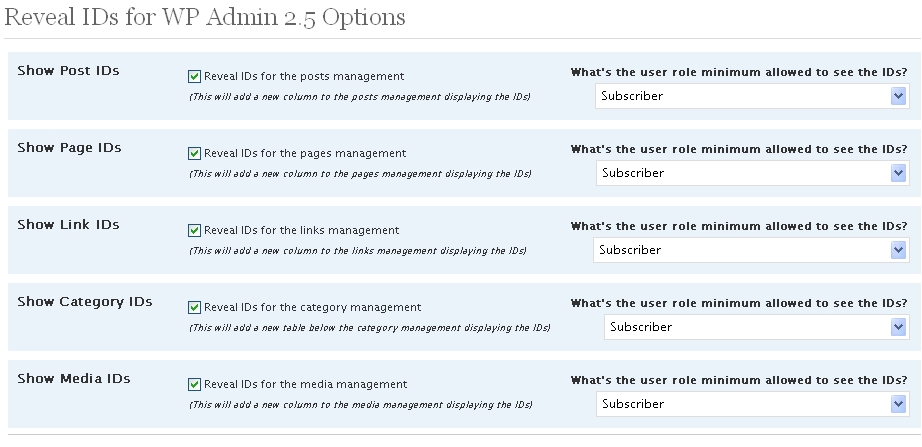Click the "Show Page IDs" row heading
Screen dimensions: 922x447
point(69,147)
